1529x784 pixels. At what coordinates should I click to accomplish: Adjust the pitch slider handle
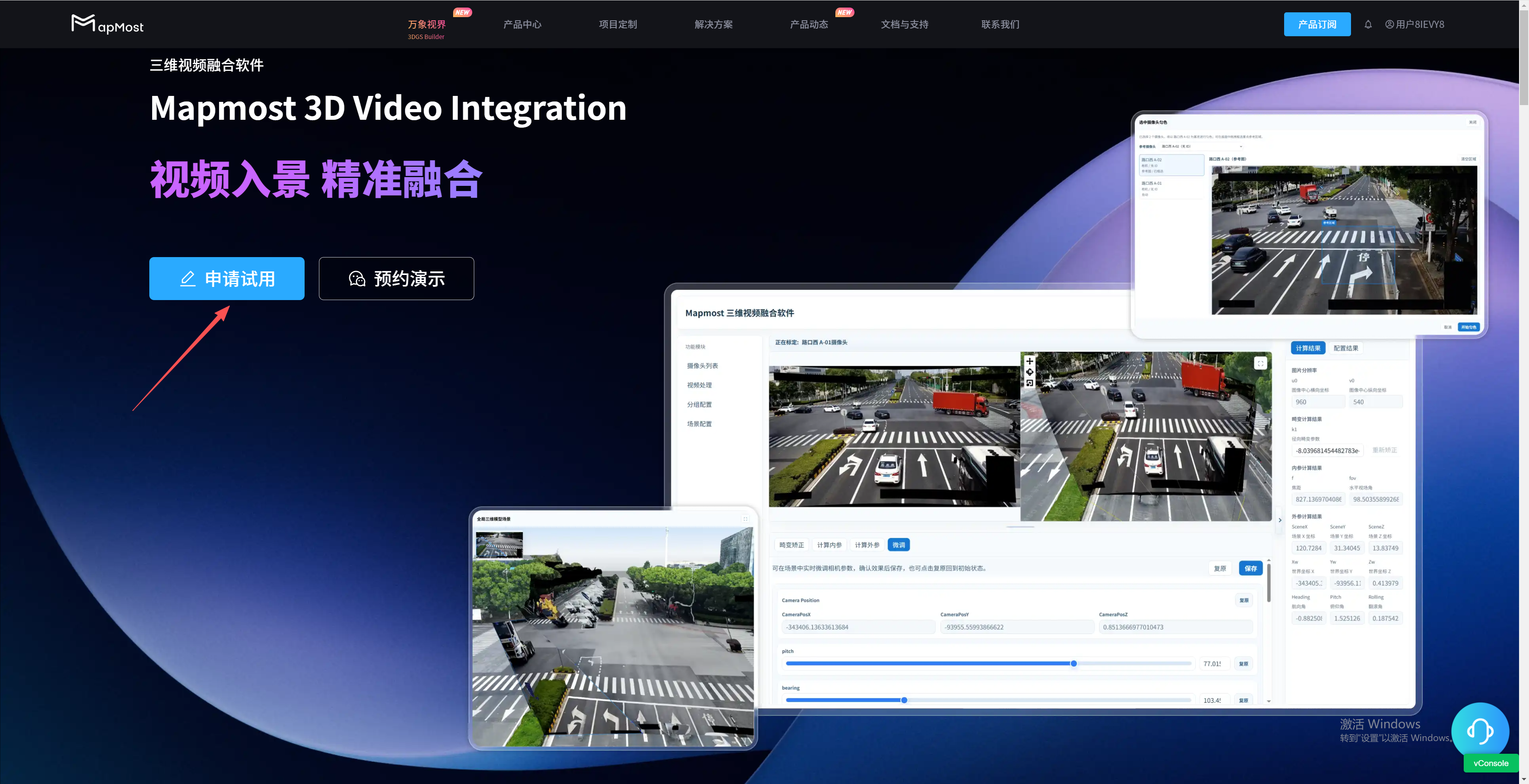[x=1074, y=663]
